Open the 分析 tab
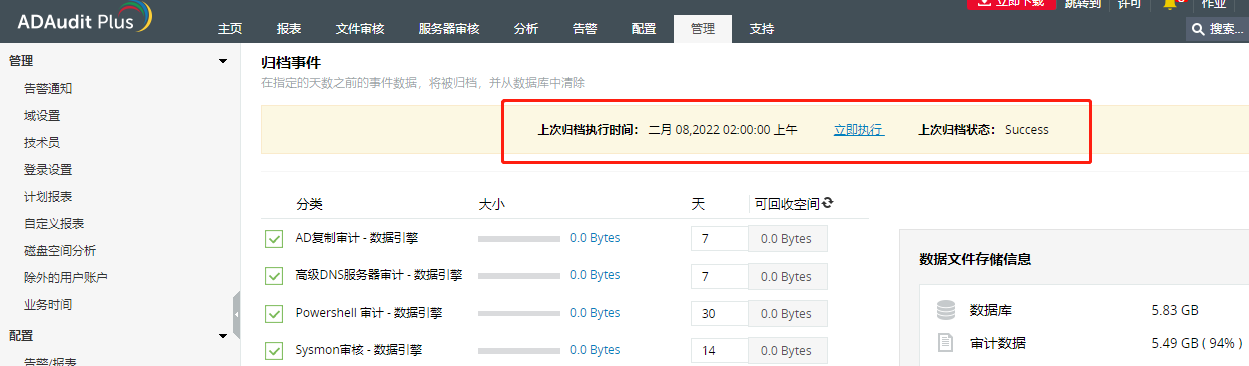Screen dimensions: 1249x366 click(x=525, y=29)
